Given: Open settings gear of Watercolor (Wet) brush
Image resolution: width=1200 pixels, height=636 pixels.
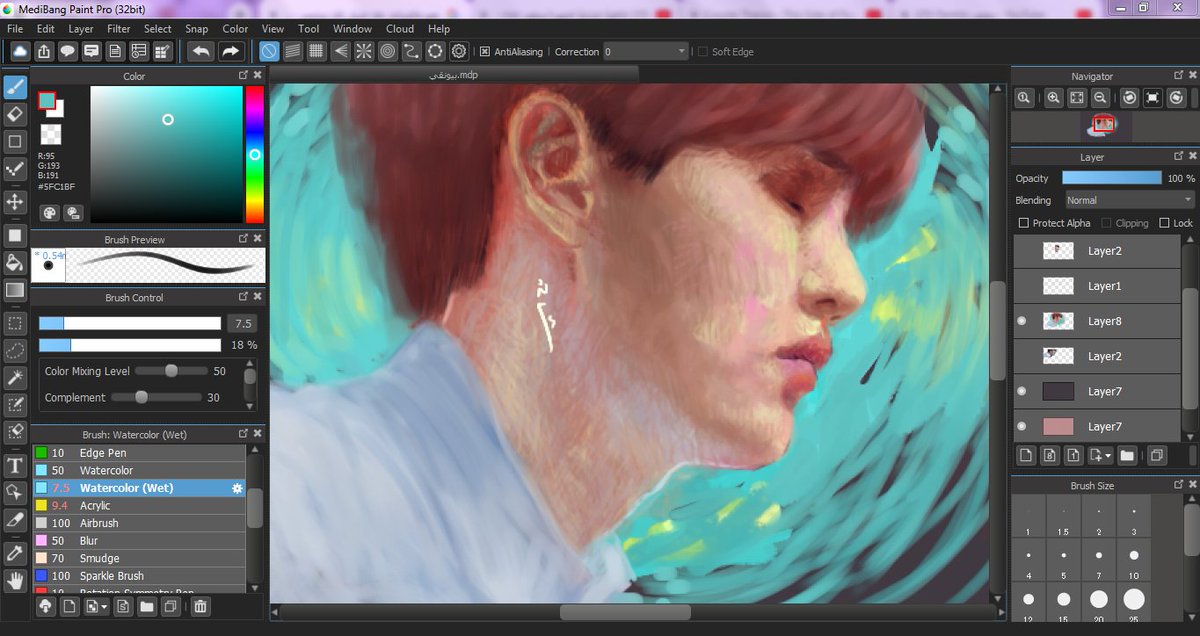Looking at the screenshot, I should [237, 488].
